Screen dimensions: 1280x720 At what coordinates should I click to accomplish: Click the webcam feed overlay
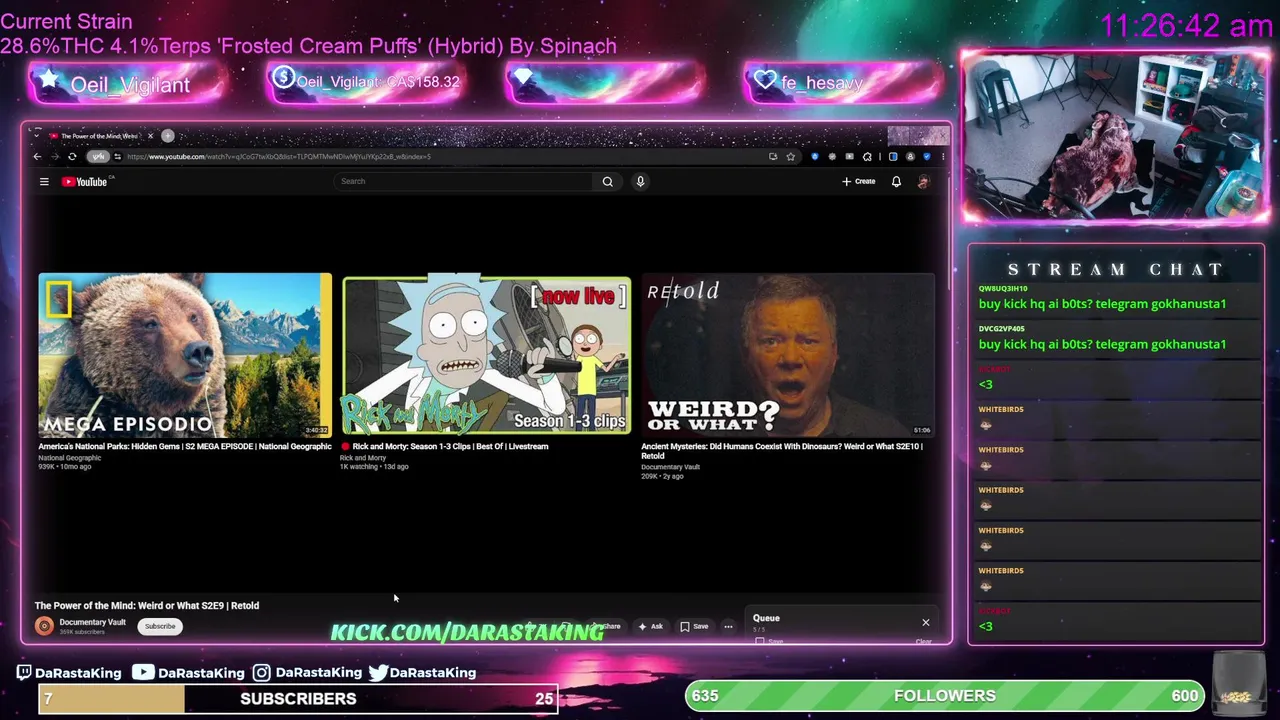(x=1114, y=136)
